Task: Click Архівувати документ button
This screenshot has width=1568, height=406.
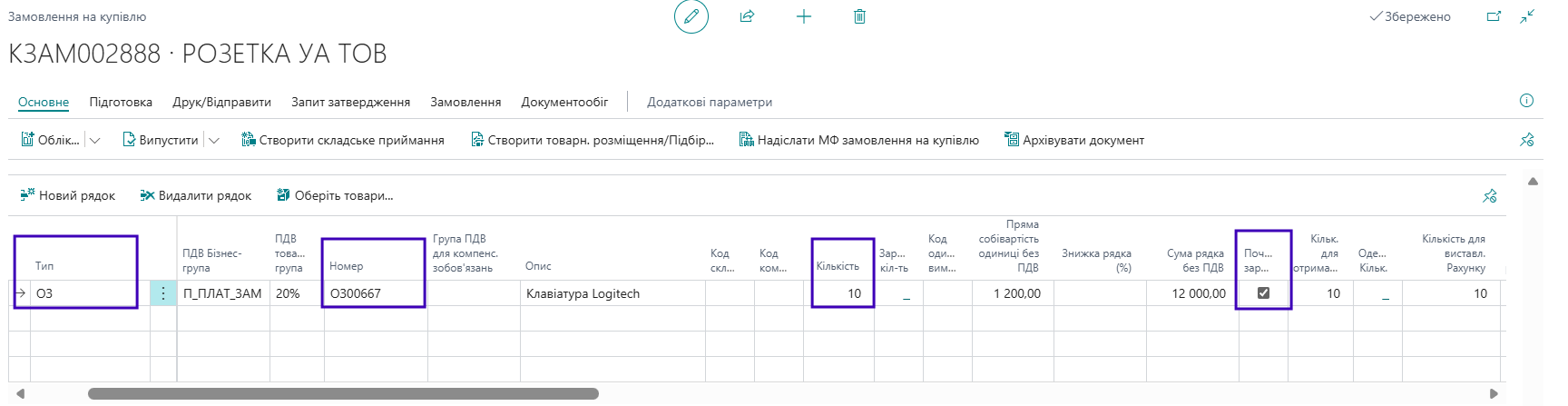Action: 1074,140
